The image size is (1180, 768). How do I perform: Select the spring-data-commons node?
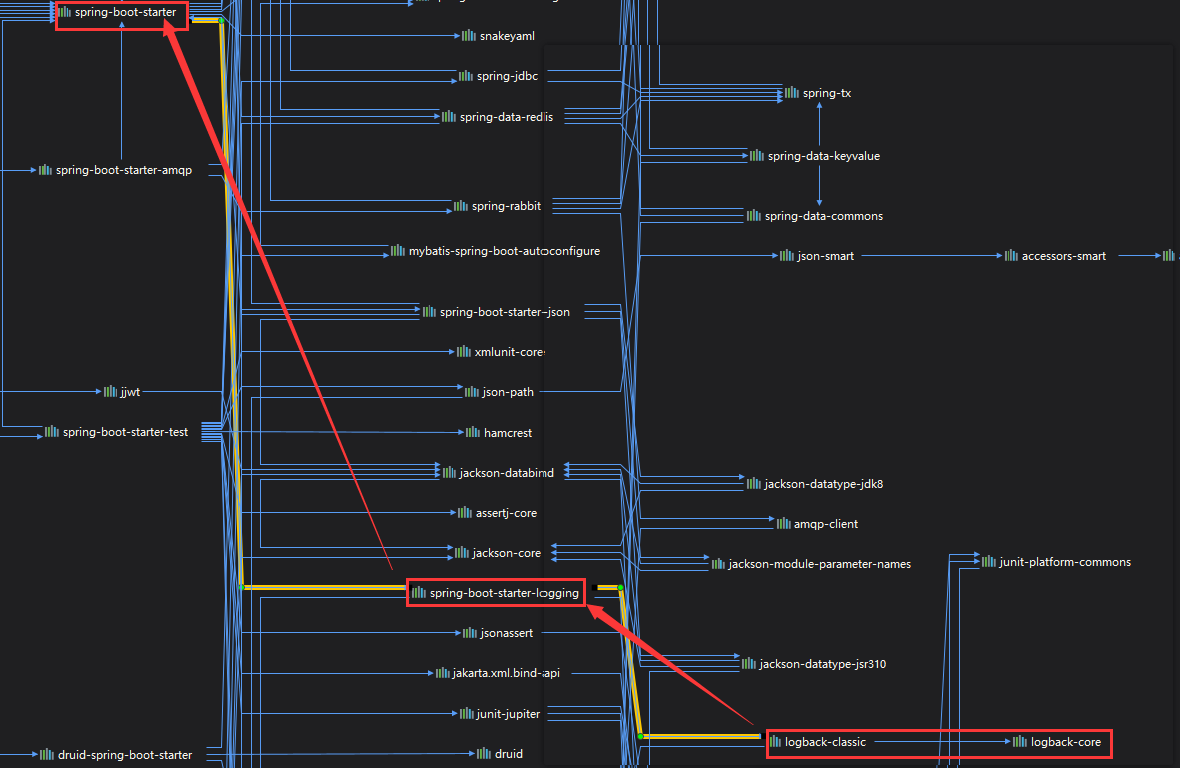(x=823, y=215)
